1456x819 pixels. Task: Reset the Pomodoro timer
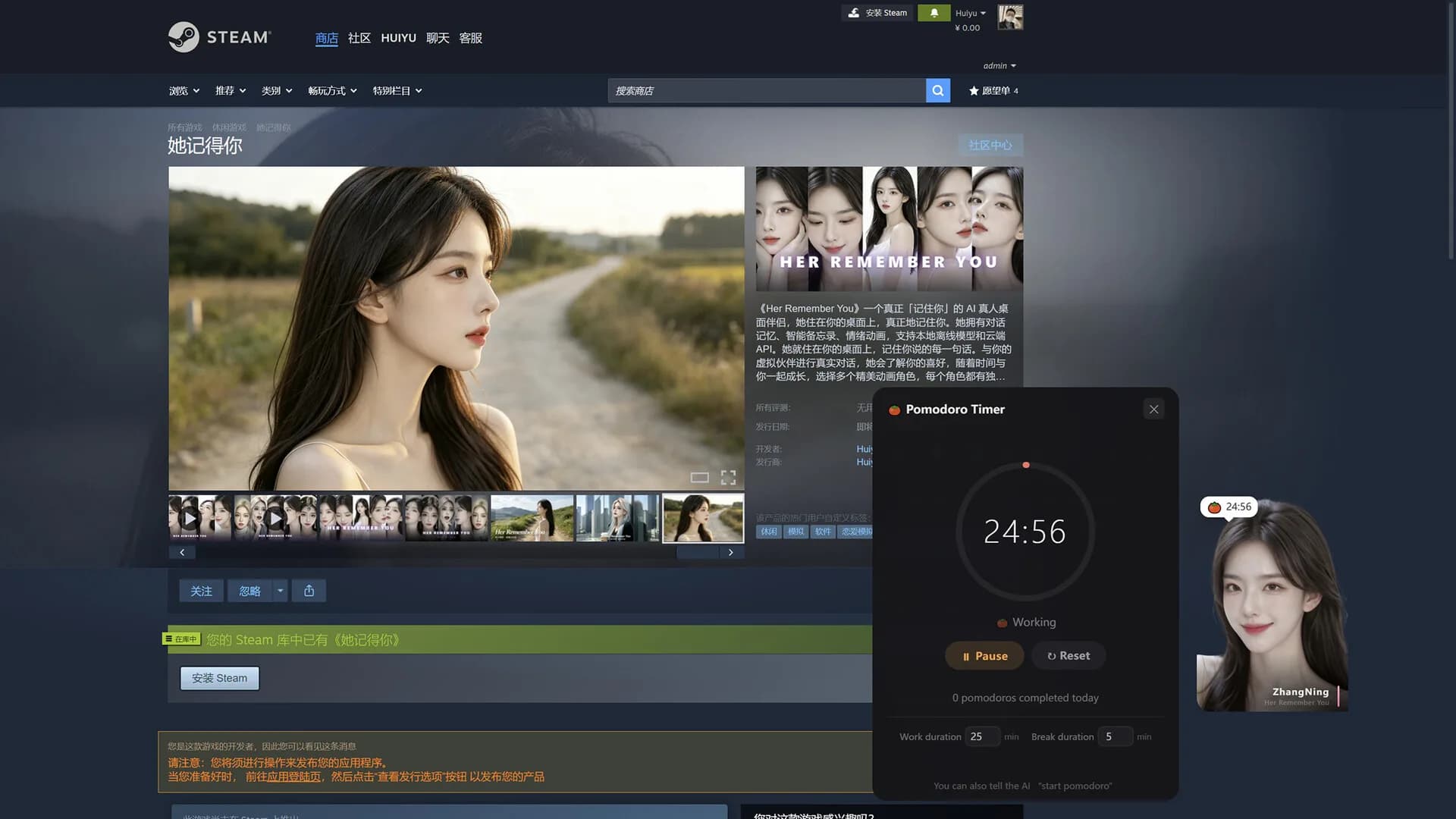click(x=1068, y=656)
